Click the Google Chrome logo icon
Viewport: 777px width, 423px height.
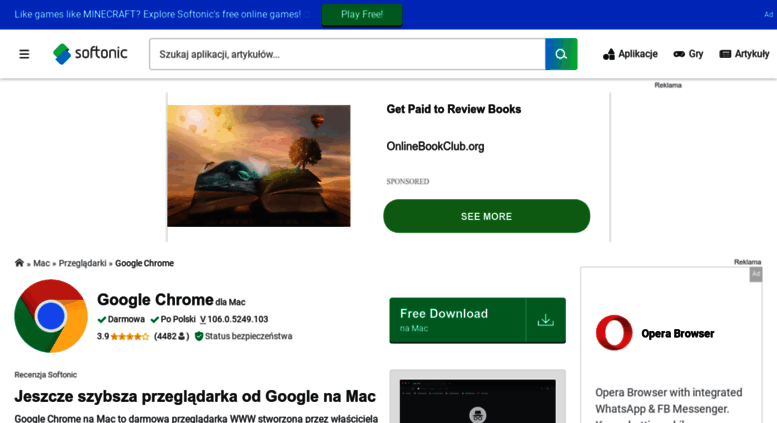point(51,316)
